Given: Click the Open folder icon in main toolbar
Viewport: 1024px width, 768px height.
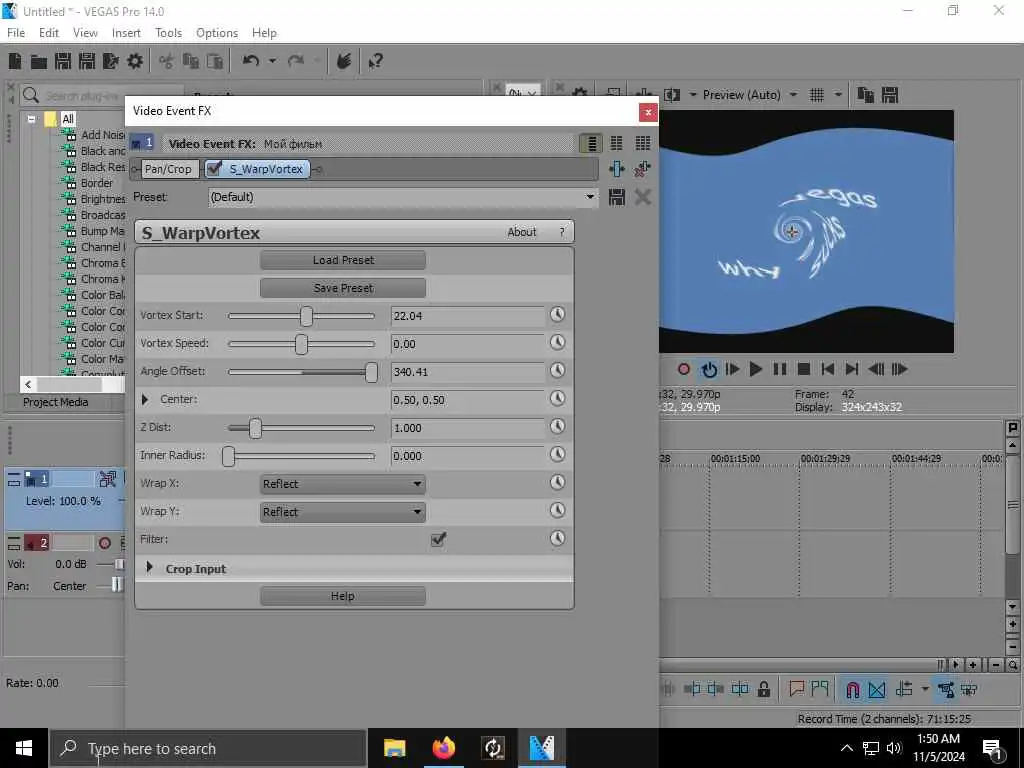Looking at the screenshot, I should [x=39, y=61].
